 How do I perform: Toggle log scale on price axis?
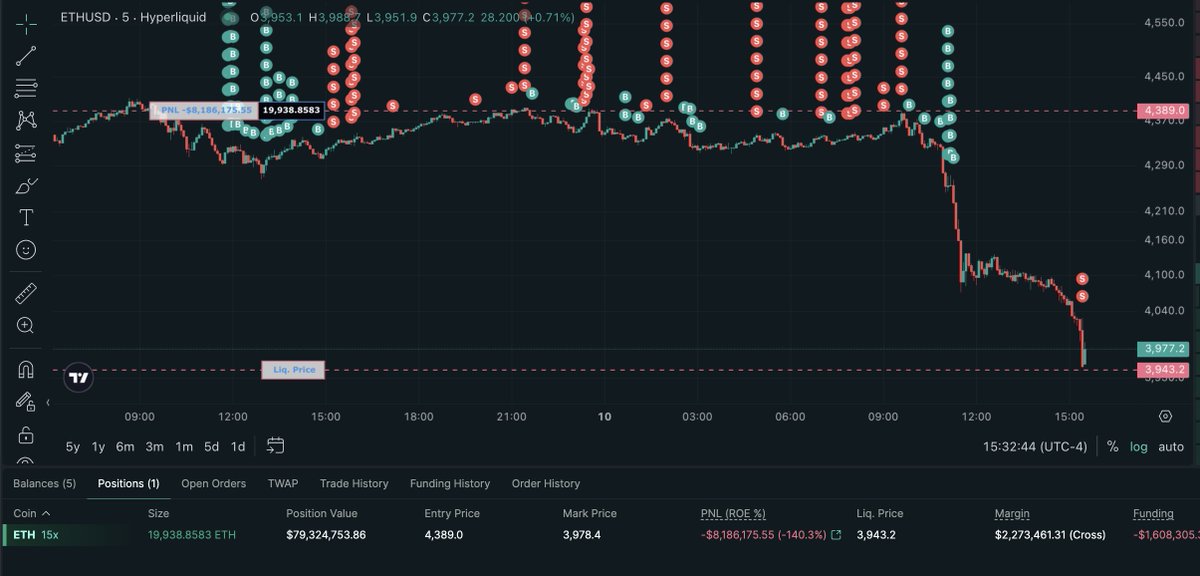point(1139,447)
